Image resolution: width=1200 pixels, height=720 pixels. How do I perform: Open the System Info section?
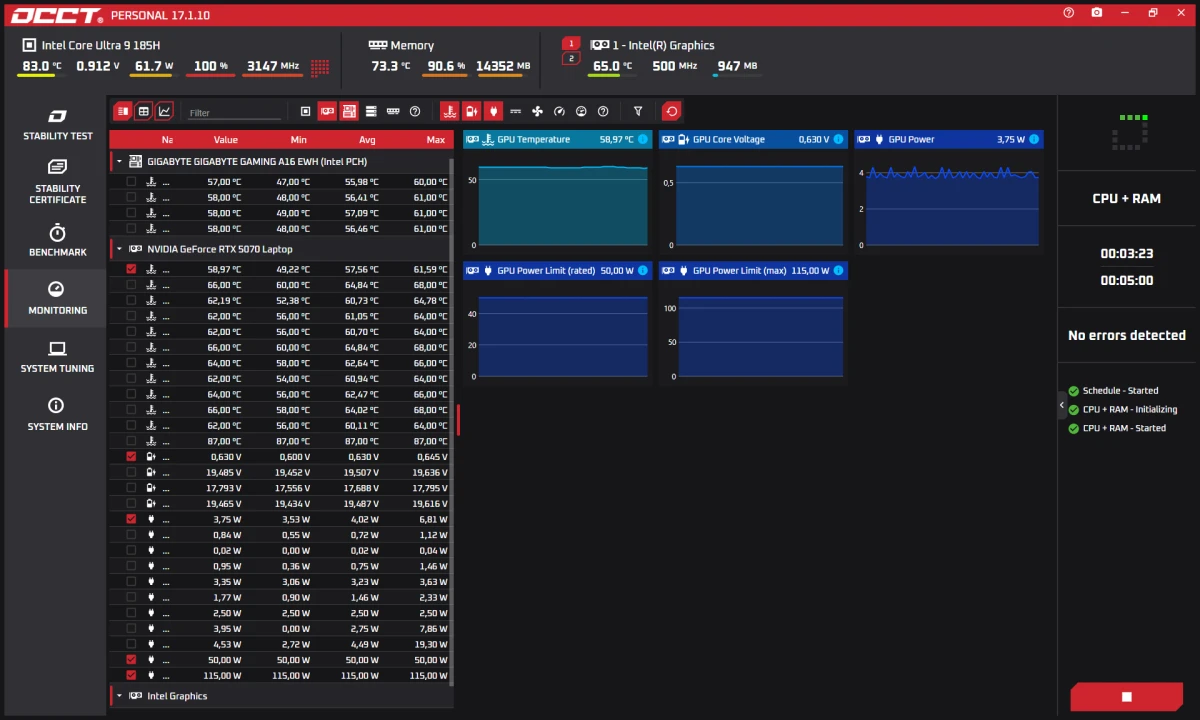pos(57,415)
